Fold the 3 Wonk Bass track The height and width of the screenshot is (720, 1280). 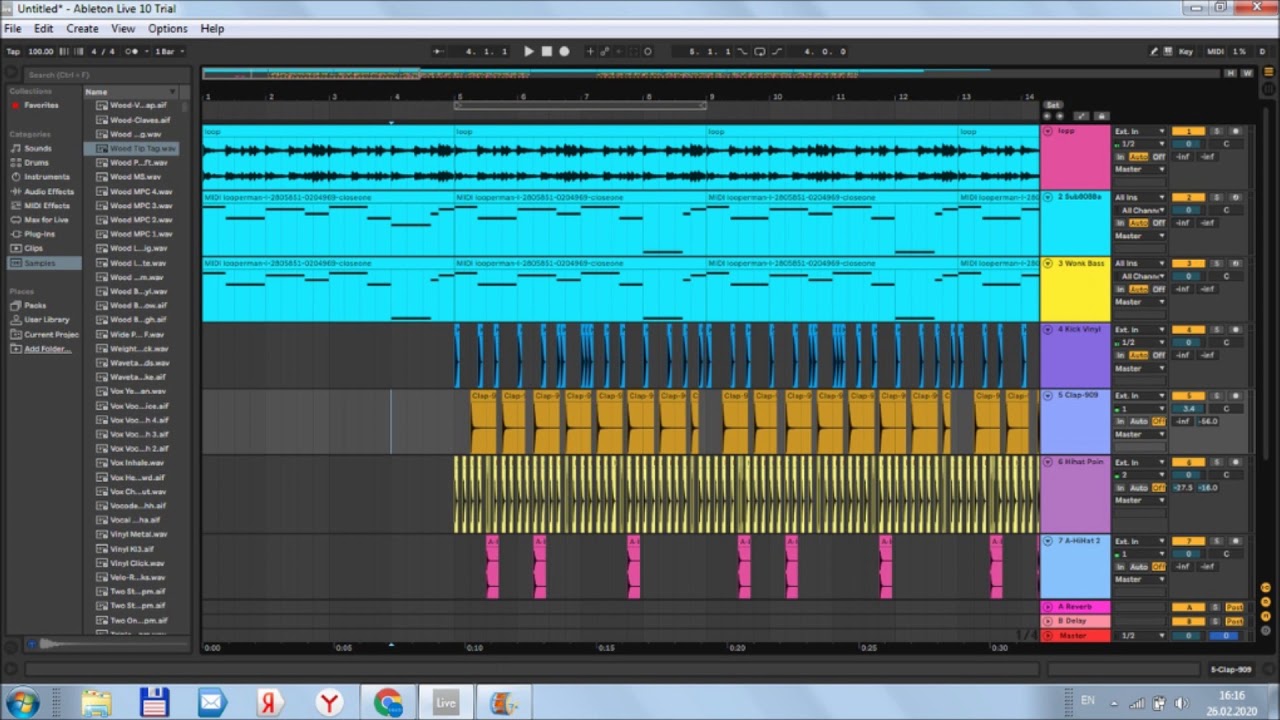(1048, 263)
